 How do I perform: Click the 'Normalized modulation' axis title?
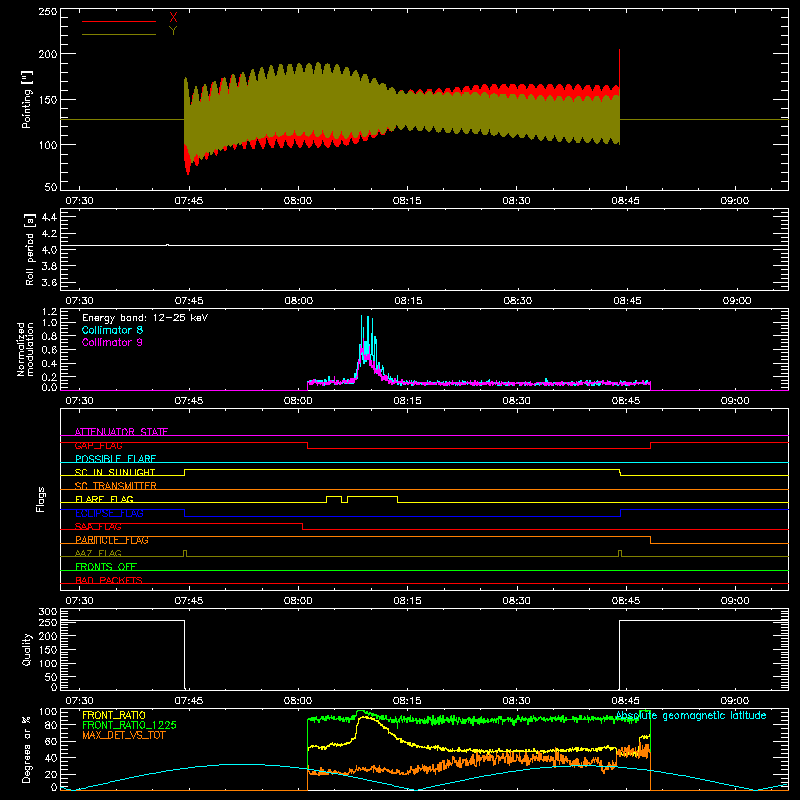(24, 349)
